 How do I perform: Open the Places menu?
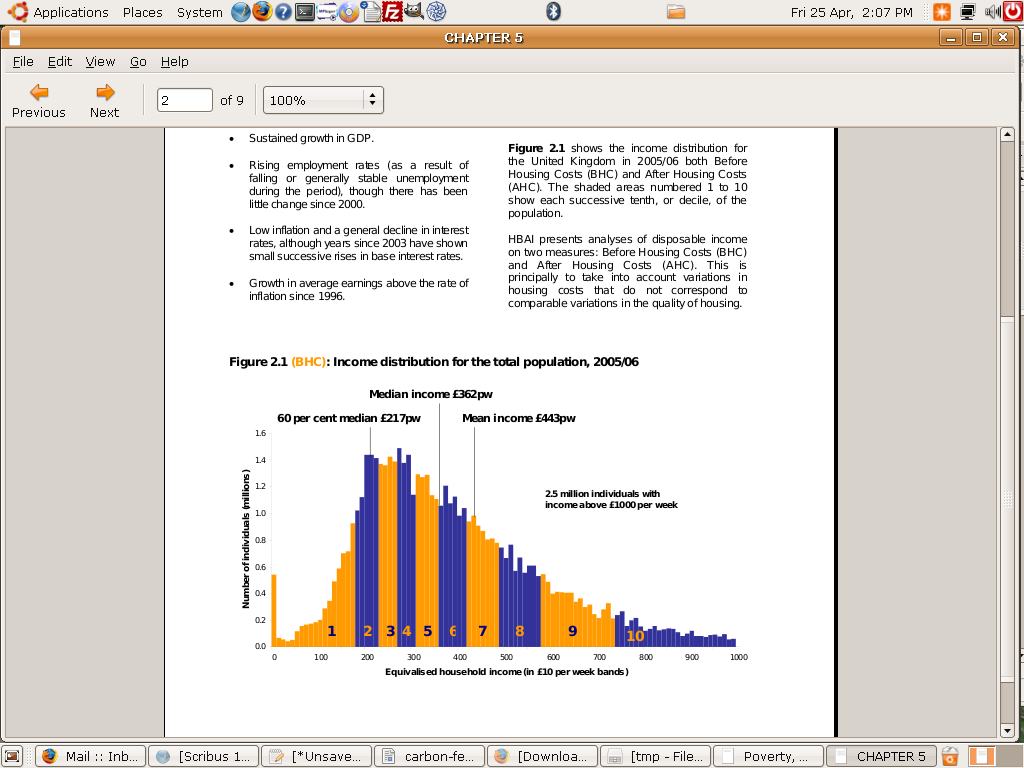click(142, 12)
